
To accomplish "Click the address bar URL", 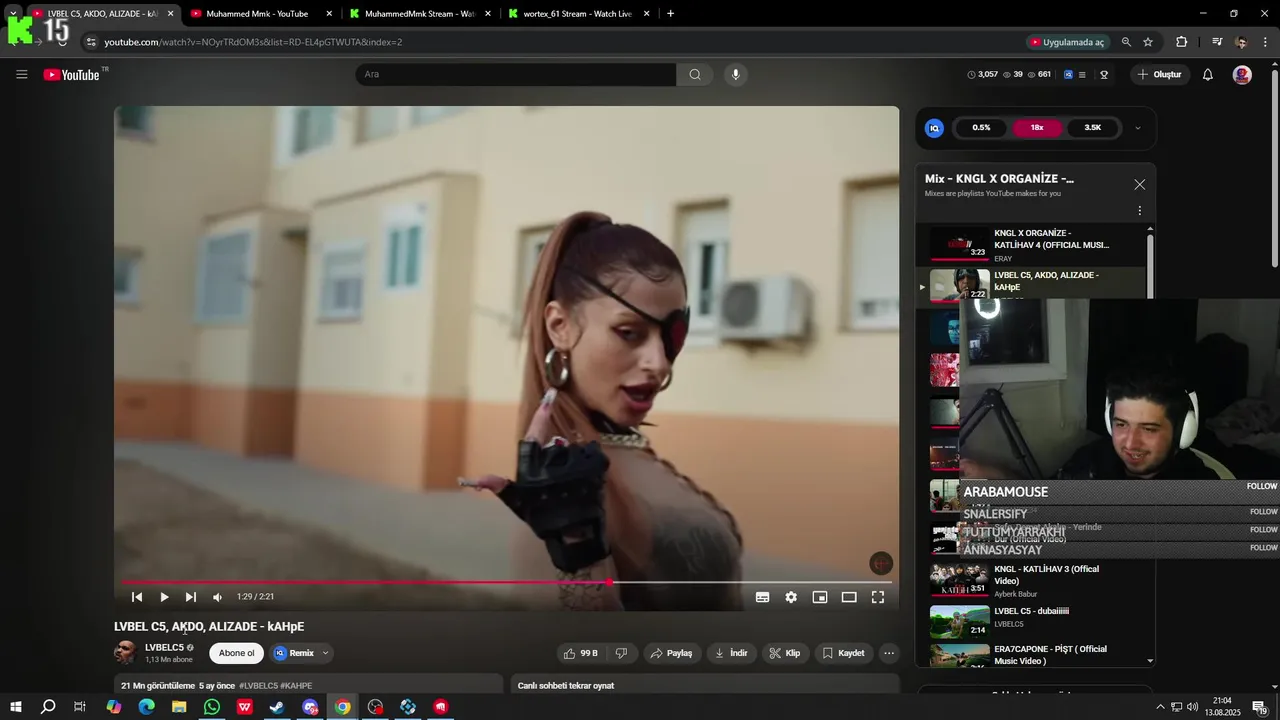I will coord(254,42).
